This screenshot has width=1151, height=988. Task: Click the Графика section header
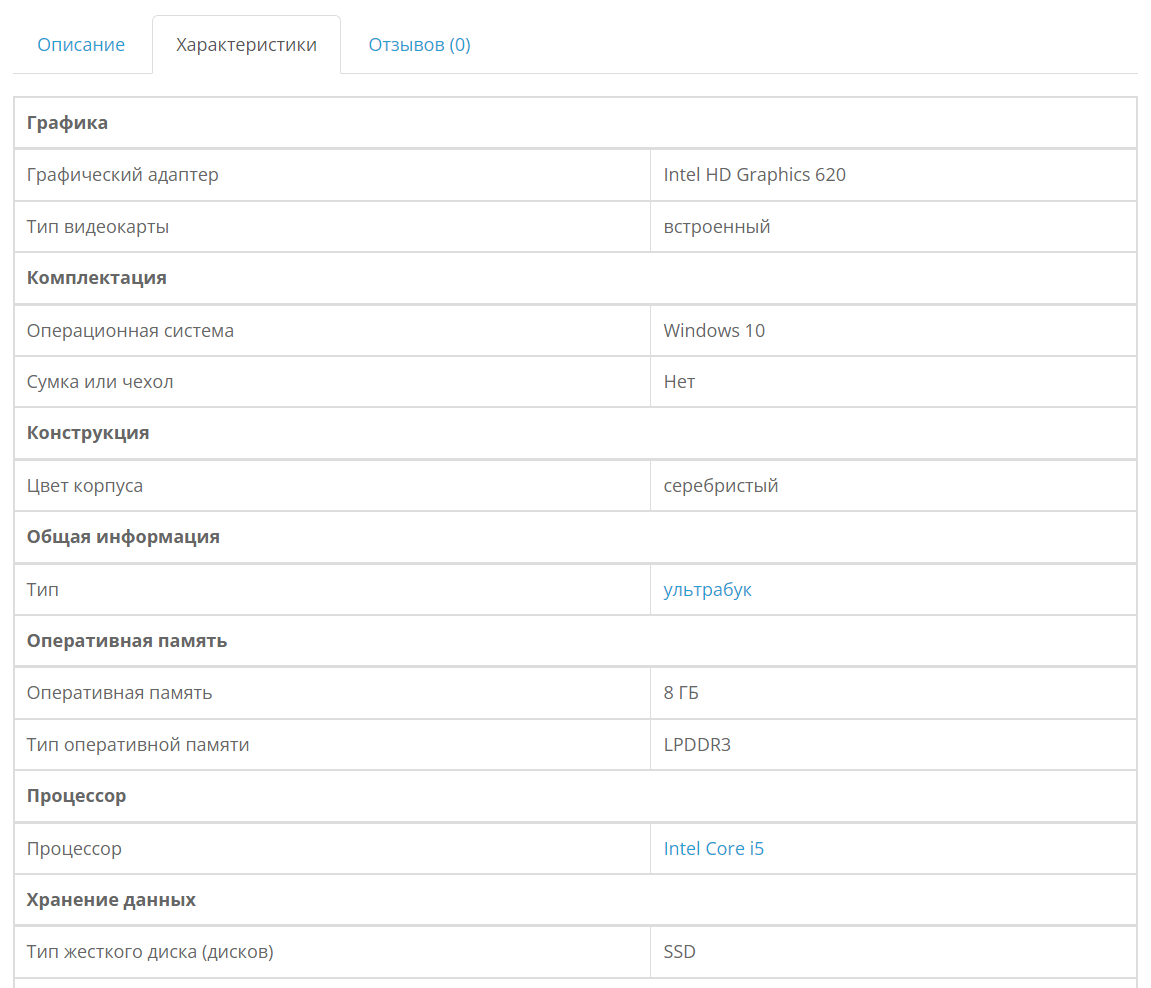(67, 123)
